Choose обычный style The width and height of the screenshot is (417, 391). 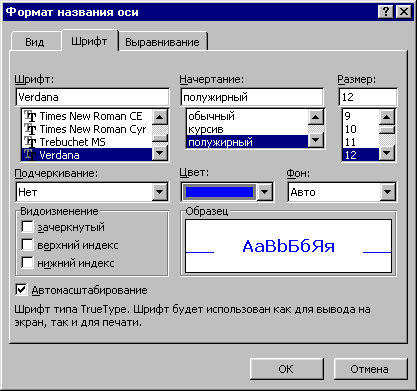coord(247,116)
